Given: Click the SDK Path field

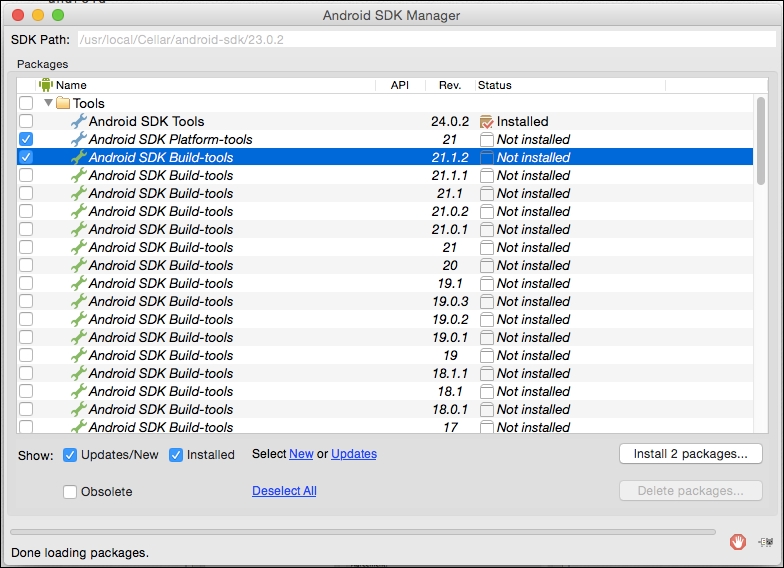Looking at the screenshot, I should (426, 40).
